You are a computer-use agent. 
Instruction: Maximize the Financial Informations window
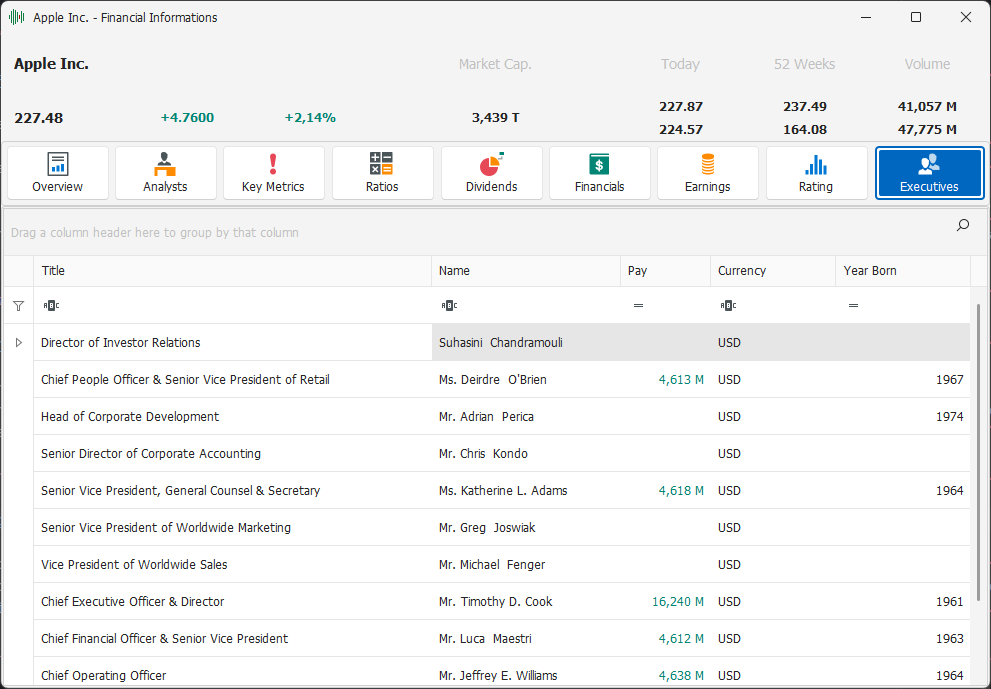[x=916, y=17]
